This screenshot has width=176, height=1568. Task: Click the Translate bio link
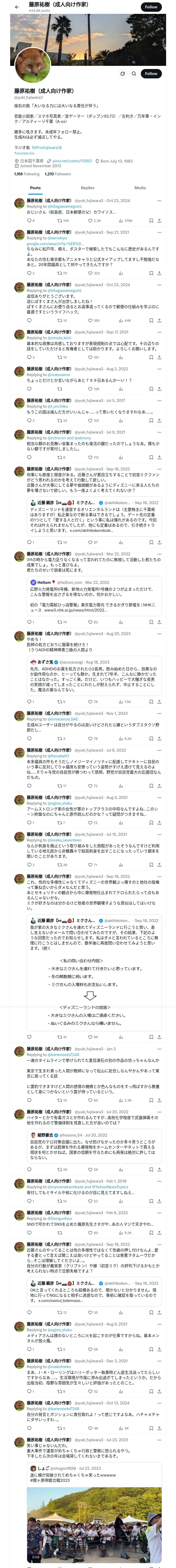coord(24,153)
